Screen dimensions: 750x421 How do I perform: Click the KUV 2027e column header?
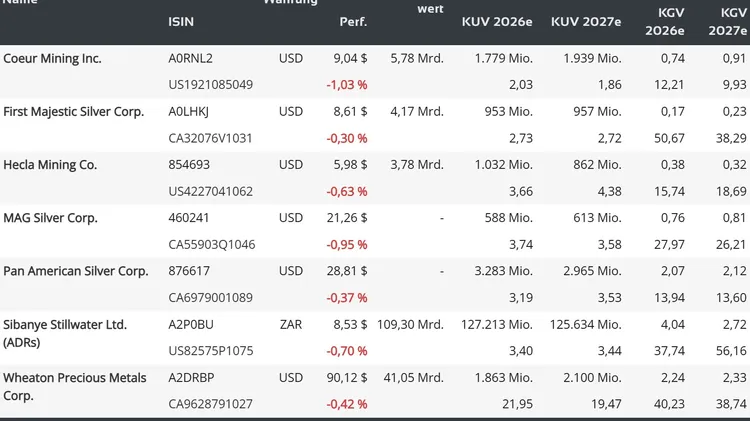click(586, 22)
